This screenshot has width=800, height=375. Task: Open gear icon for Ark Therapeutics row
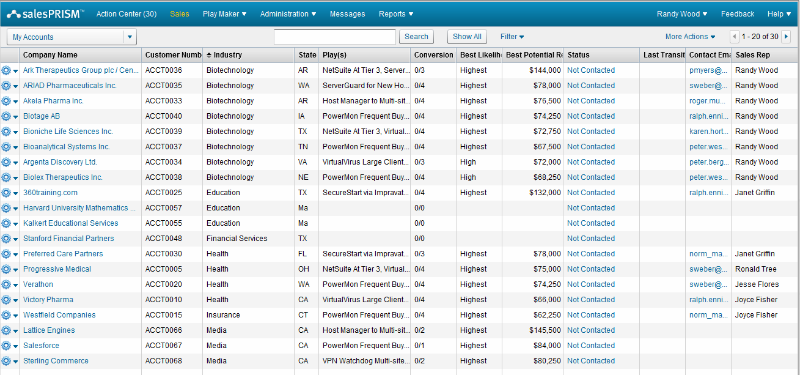coord(6,70)
